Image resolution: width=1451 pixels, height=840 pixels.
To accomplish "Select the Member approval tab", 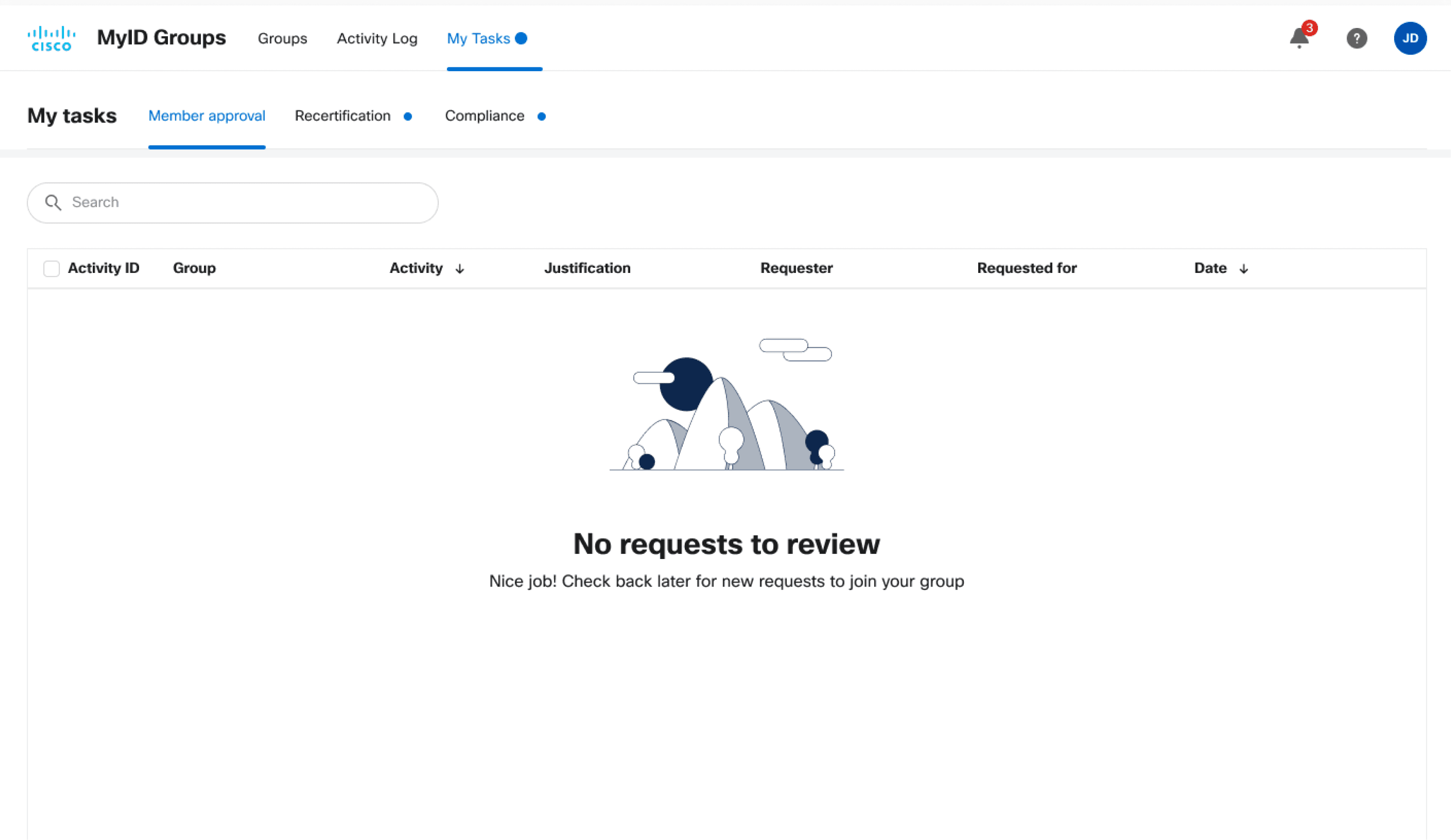I will (206, 116).
